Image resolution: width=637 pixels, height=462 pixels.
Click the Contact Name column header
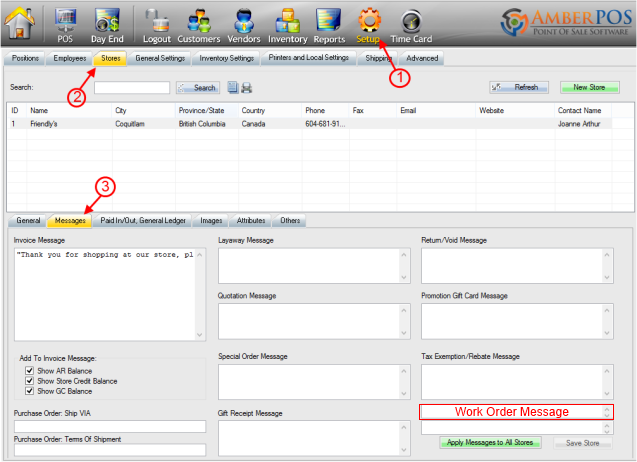(x=583, y=110)
